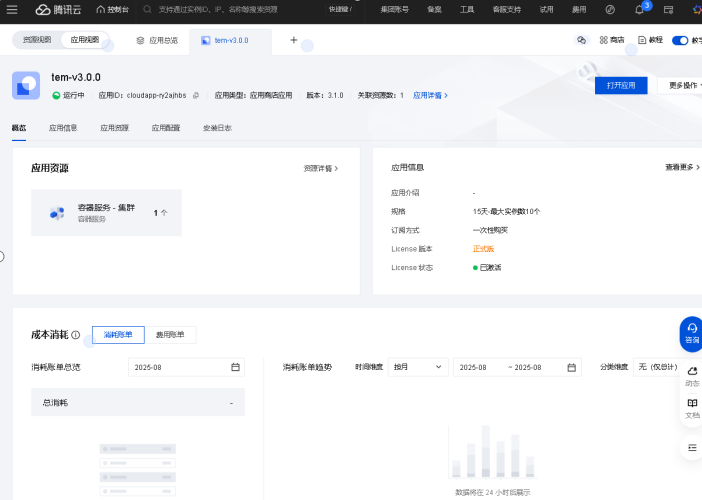
Task: Click the 打开应用 button
Action: click(x=621, y=85)
